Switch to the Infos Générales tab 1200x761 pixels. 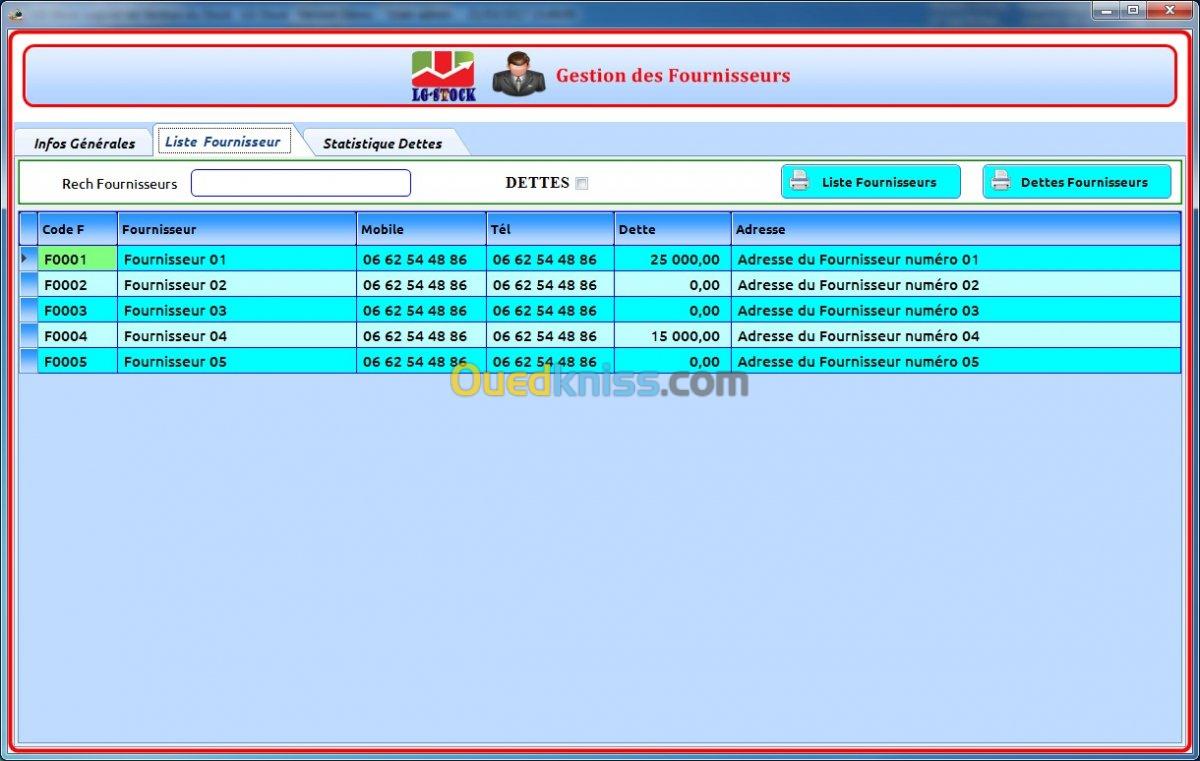click(x=84, y=143)
